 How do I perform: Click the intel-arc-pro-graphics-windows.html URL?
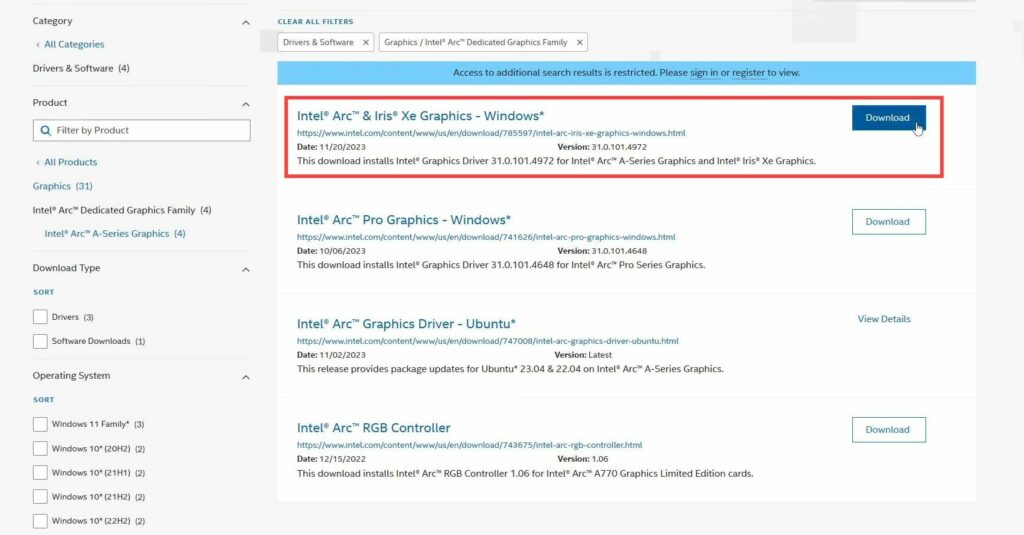click(486, 237)
